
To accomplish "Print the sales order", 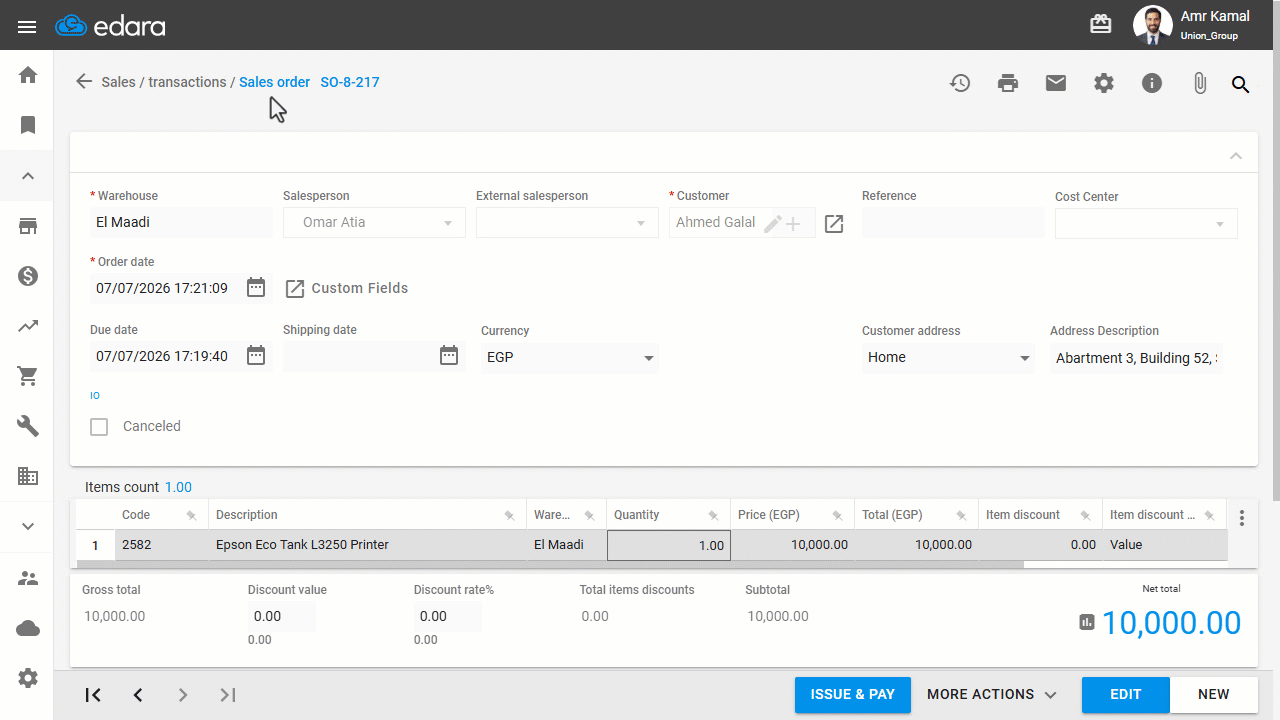I will (1008, 83).
